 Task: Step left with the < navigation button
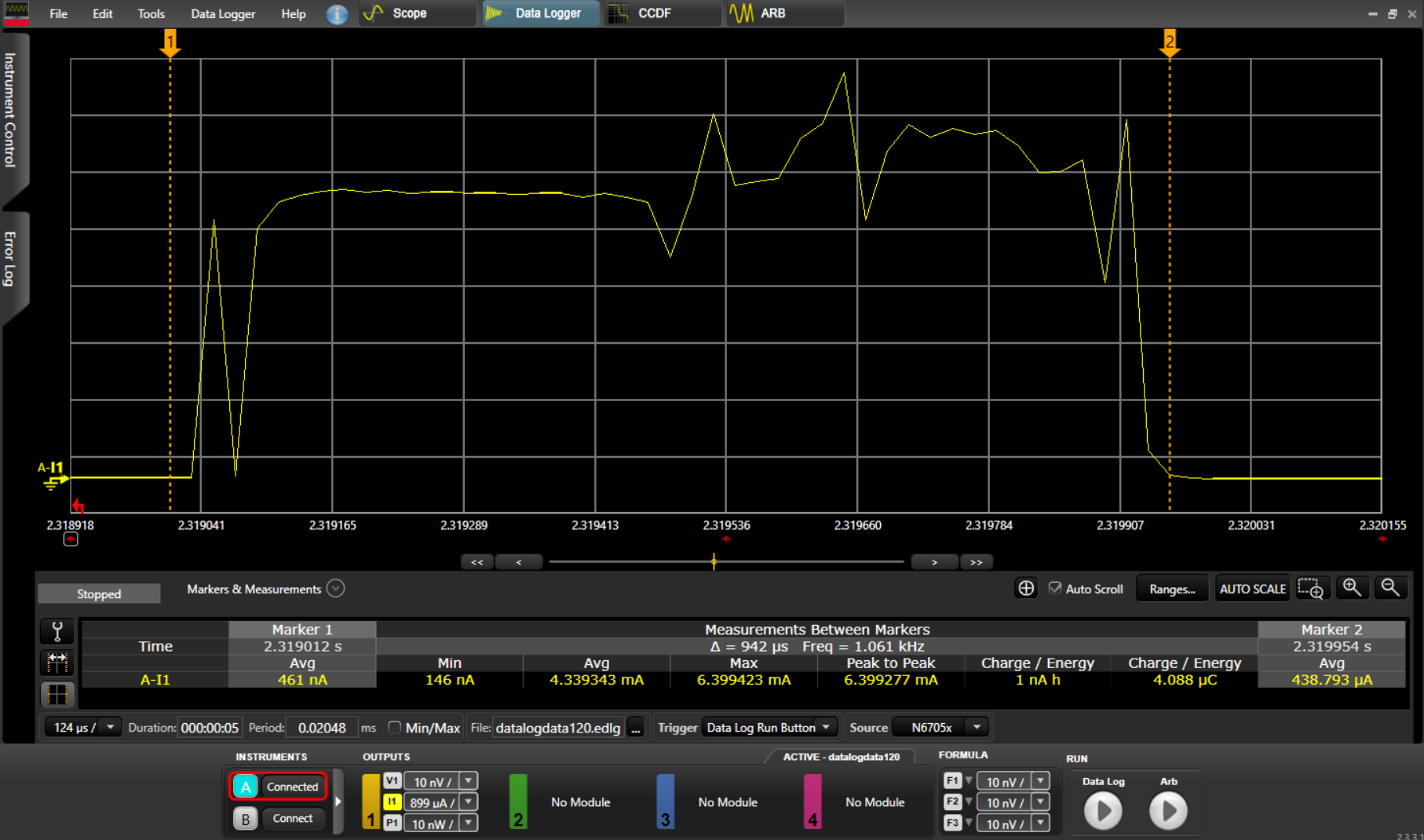519,562
